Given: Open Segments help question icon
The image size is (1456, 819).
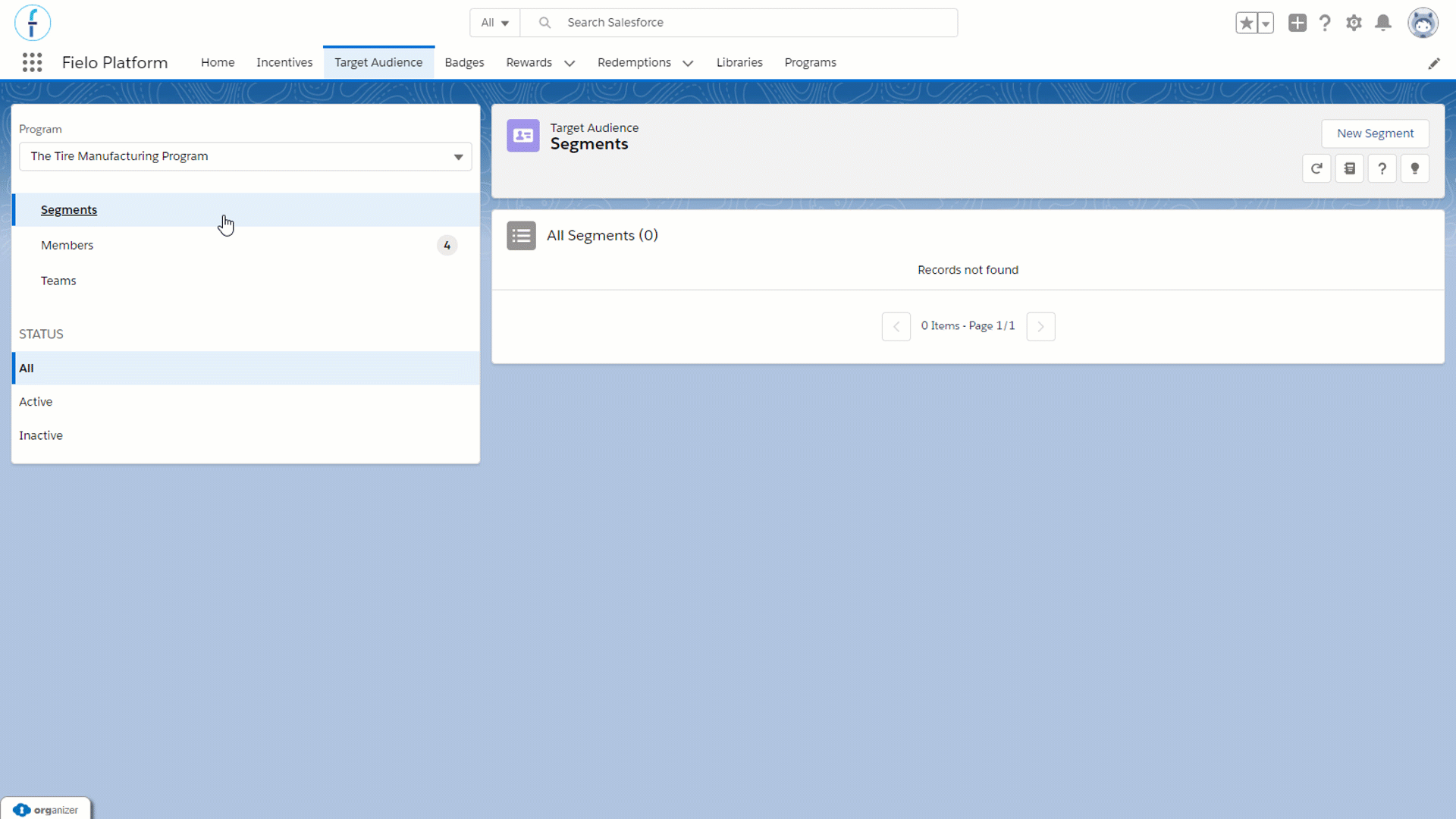Looking at the screenshot, I should (x=1382, y=168).
